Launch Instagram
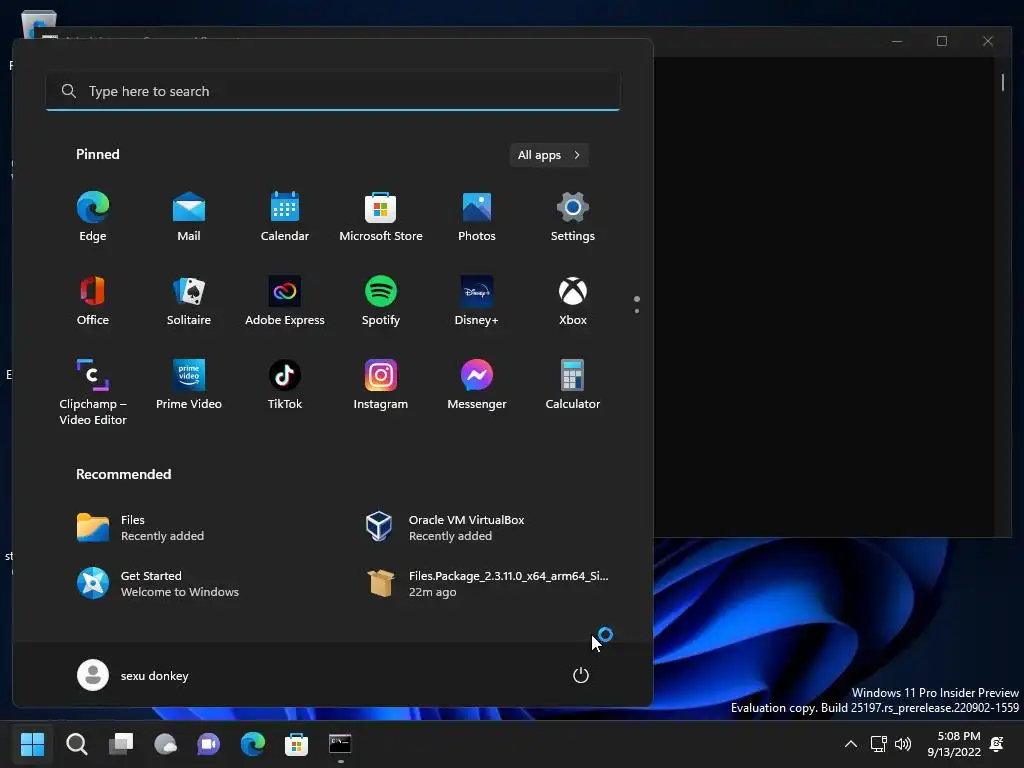 point(381,385)
